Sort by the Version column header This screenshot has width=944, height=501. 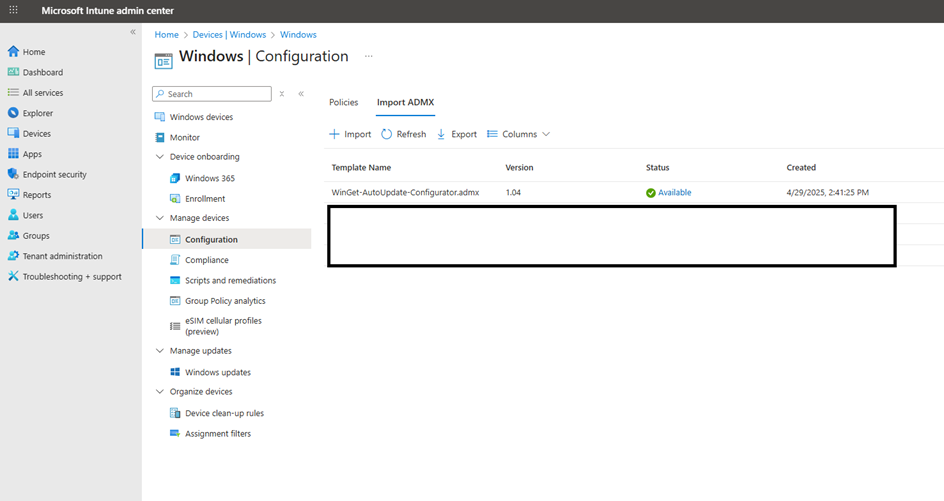pyautogui.click(x=519, y=167)
